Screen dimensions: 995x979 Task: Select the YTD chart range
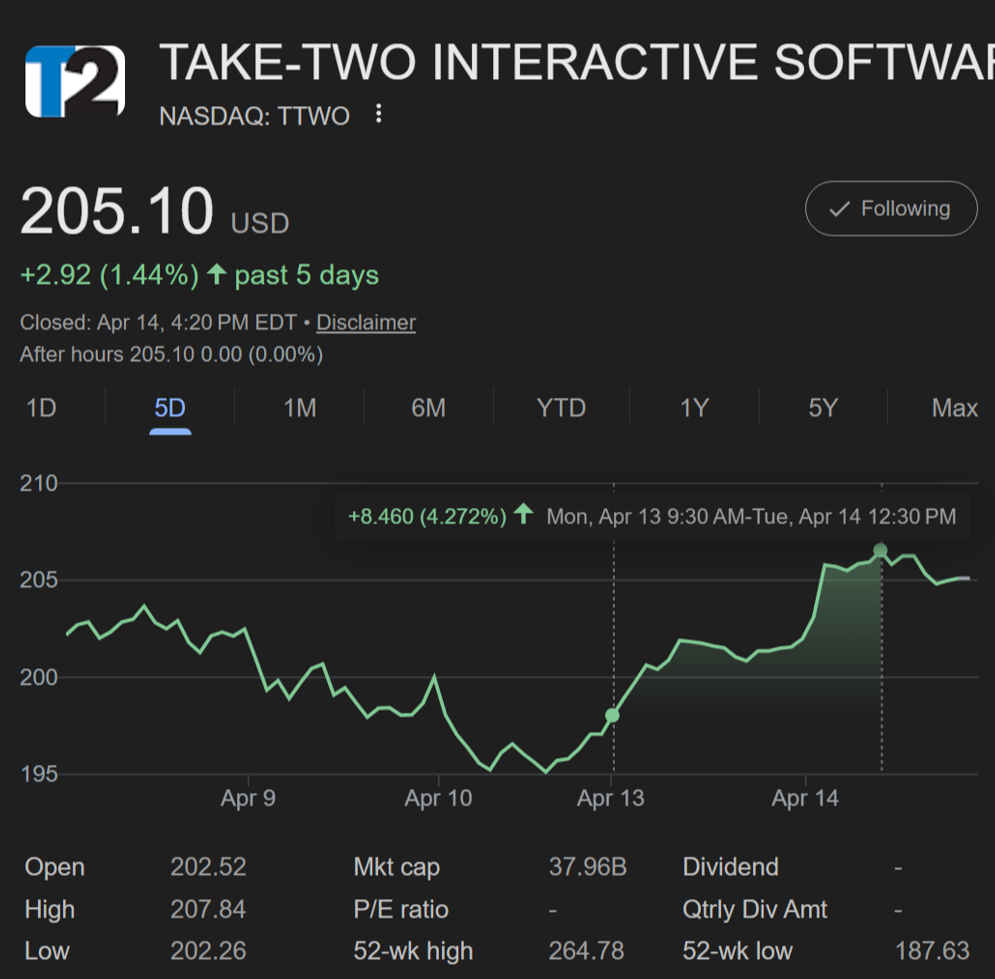pos(561,408)
